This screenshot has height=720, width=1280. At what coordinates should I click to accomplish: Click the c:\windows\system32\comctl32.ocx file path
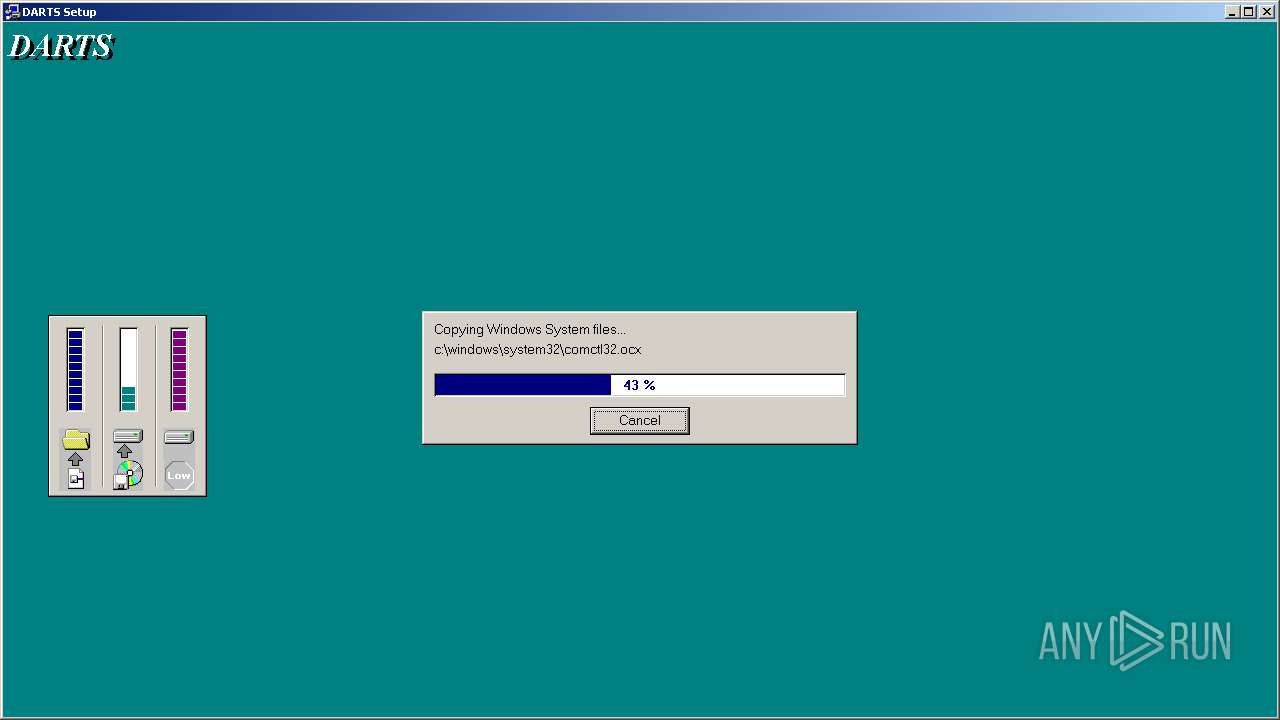point(538,349)
